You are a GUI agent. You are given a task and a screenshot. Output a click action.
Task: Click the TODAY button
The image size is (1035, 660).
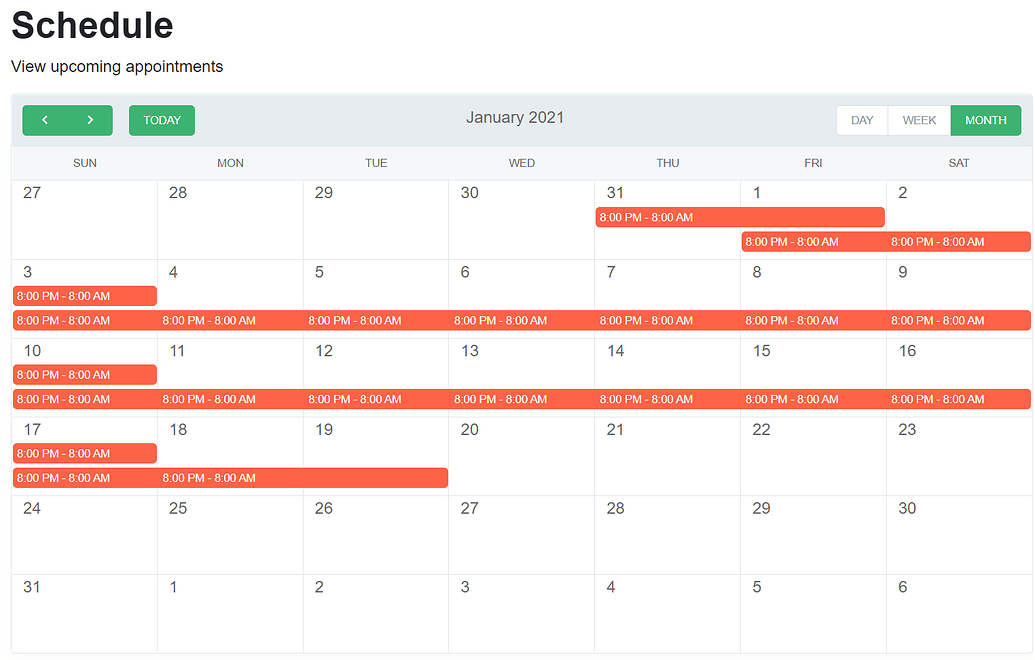[x=161, y=120]
